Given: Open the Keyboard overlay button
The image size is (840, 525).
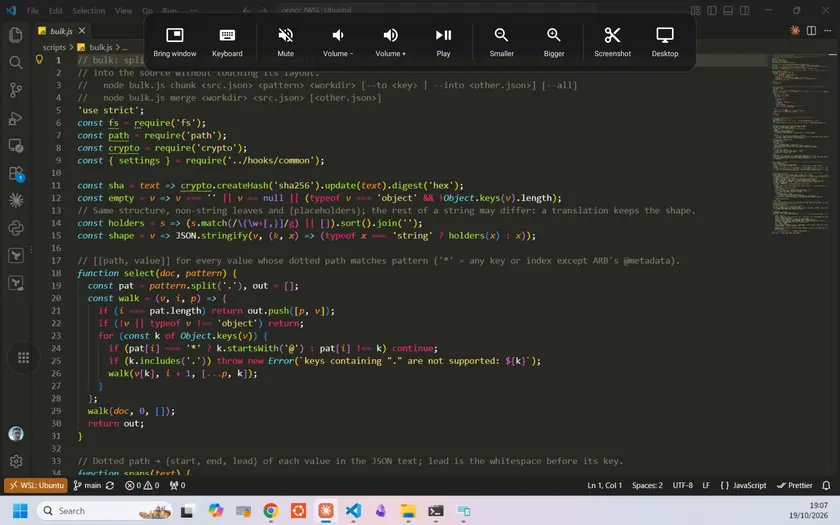Looking at the screenshot, I should click(x=227, y=42).
